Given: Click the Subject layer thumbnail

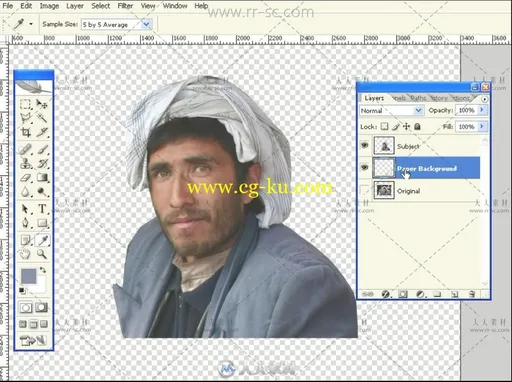Looking at the screenshot, I should point(384,146).
